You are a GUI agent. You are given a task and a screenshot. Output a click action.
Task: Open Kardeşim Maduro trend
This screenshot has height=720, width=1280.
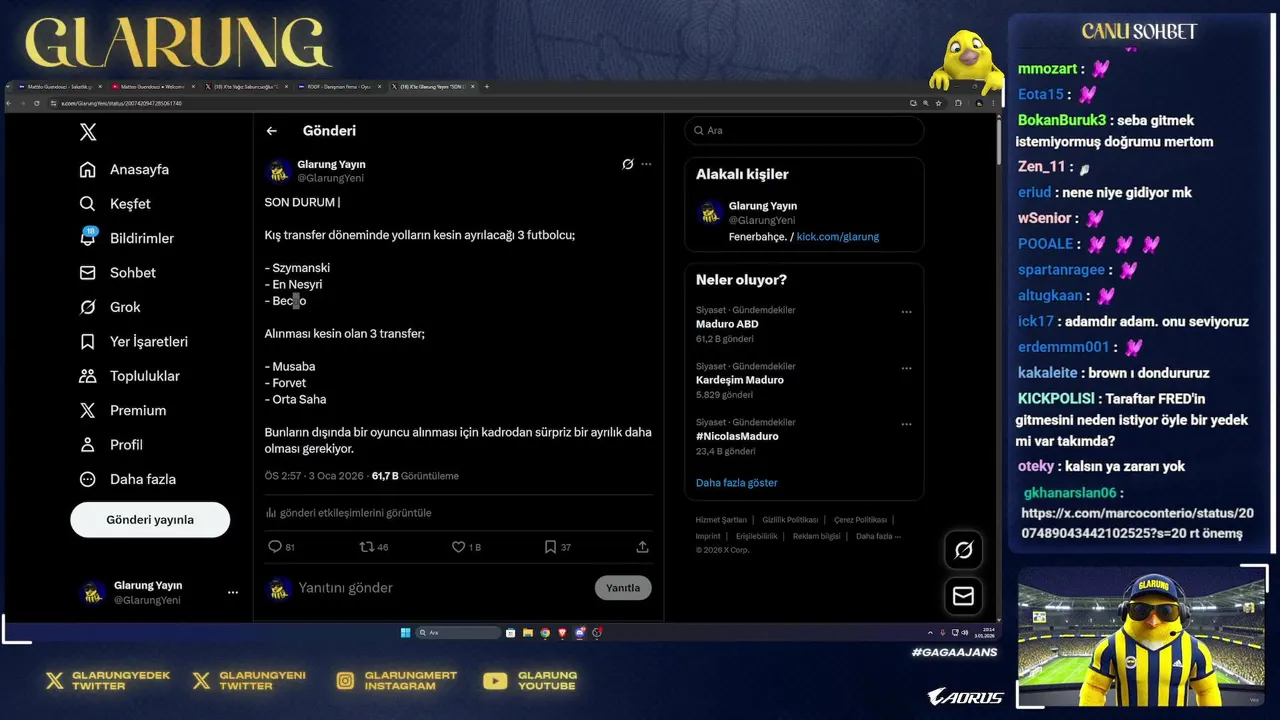[740, 380]
